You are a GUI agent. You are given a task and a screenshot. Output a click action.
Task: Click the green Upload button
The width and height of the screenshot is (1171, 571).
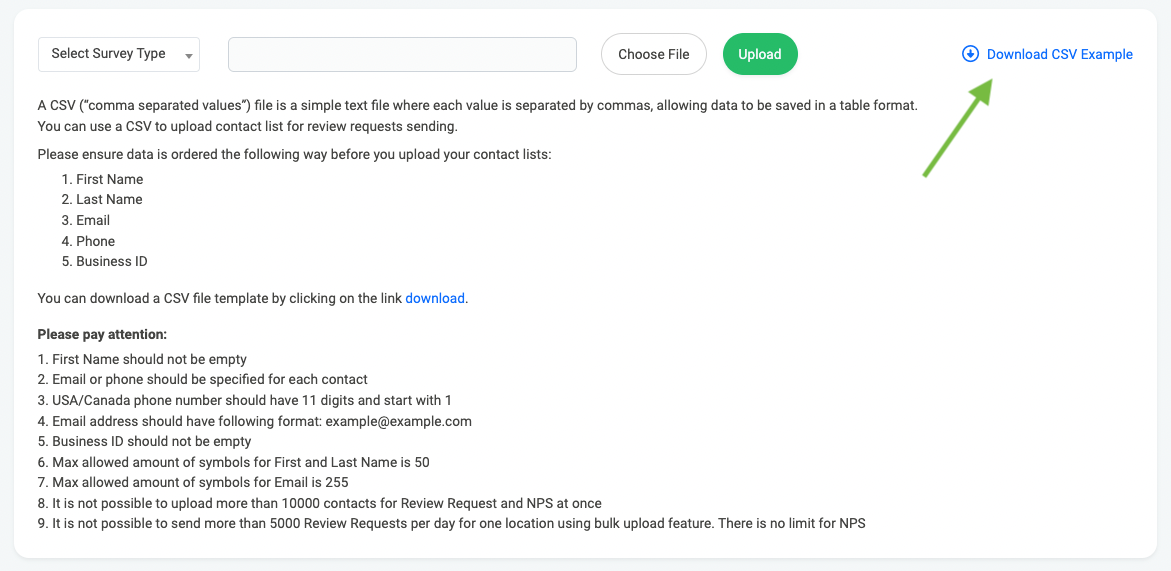[760, 54]
